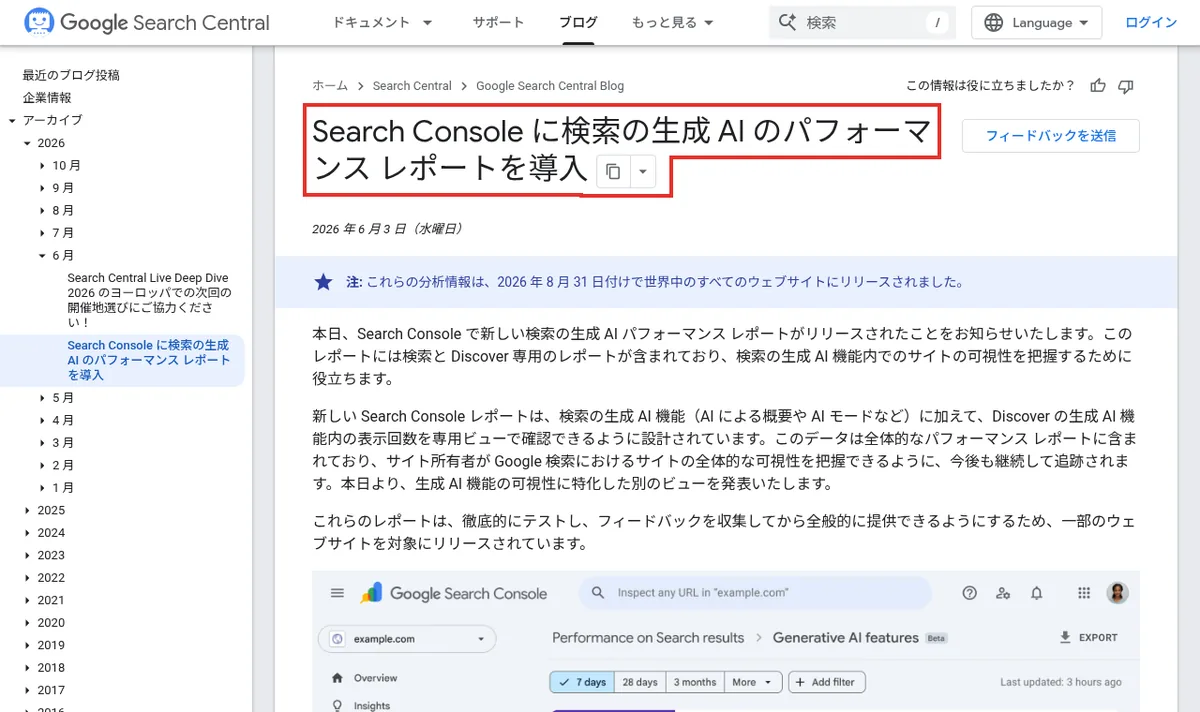Image resolution: width=1200 pixels, height=712 pixels.
Task: Click the Add filter button
Action: 827,682
